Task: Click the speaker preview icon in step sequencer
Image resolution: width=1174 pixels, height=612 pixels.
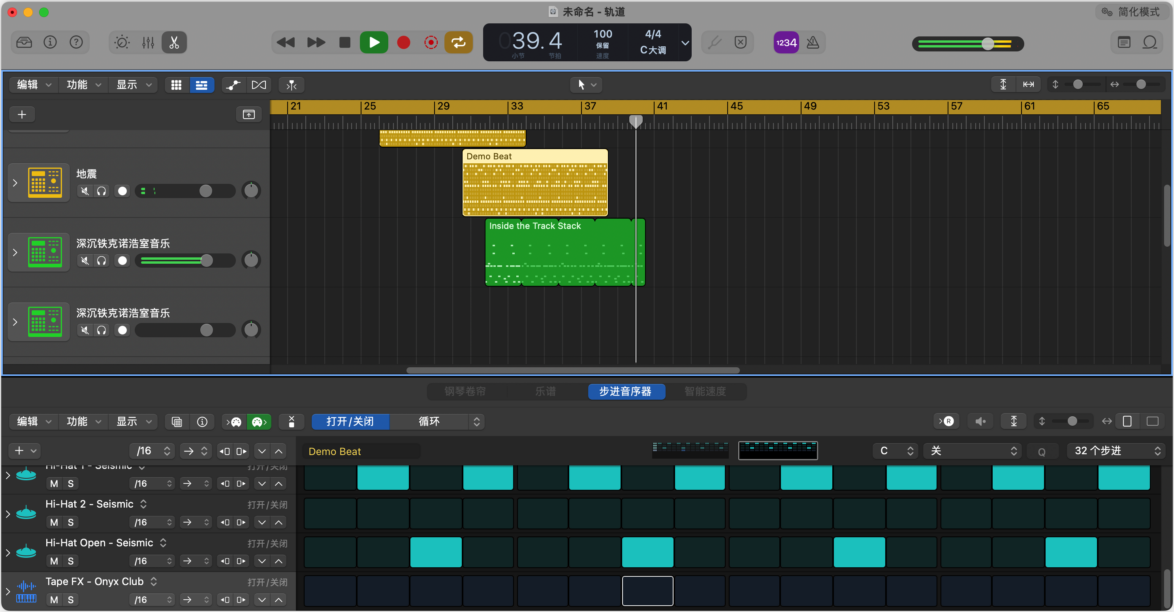Action: coord(980,421)
